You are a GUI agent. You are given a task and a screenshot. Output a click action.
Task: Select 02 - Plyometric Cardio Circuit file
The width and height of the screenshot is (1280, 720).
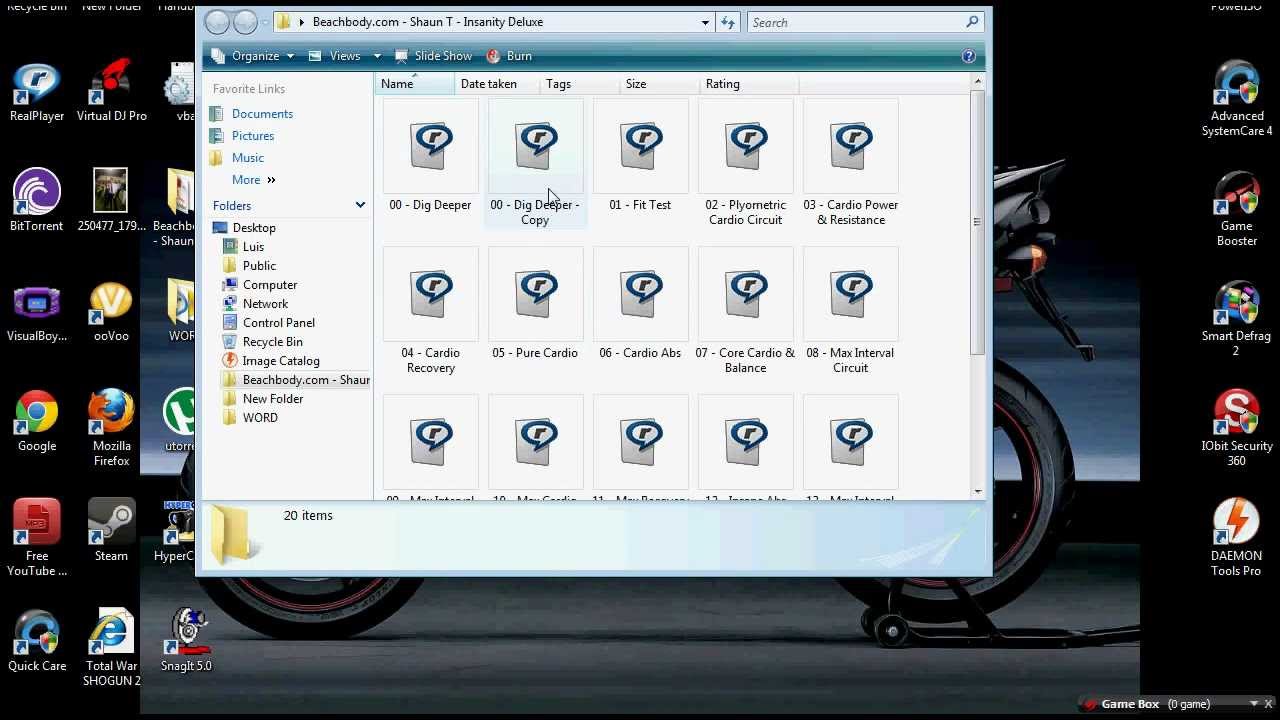point(745,163)
